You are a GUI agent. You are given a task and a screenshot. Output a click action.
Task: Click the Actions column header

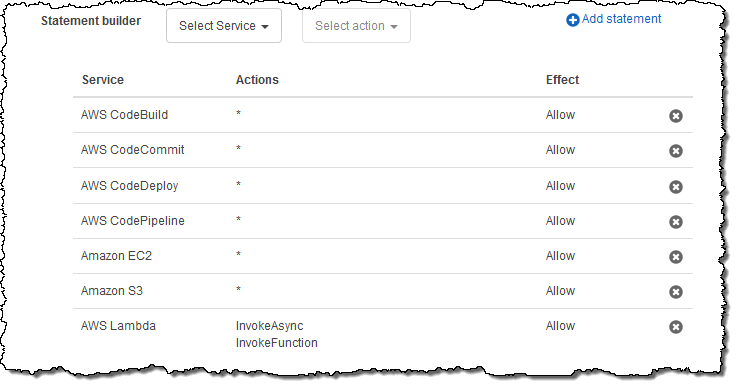click(257, 80)
